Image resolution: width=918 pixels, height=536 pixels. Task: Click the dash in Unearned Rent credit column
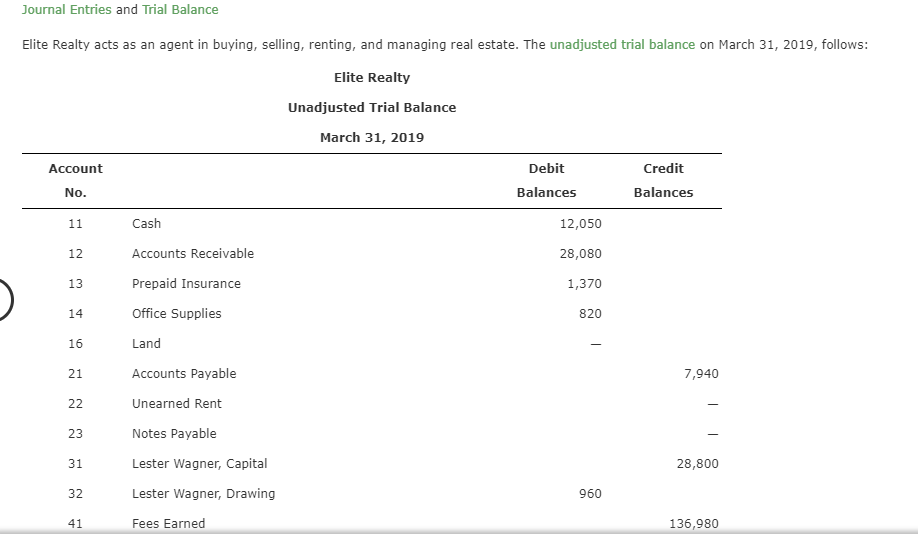(x=713, y=404)
